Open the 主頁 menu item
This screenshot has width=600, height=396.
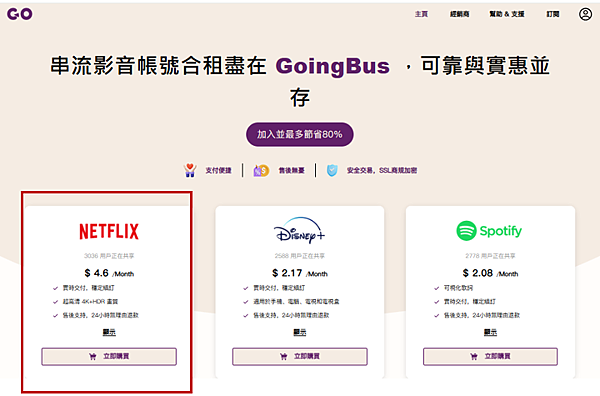pyautogui.click(x=421, y=14)
